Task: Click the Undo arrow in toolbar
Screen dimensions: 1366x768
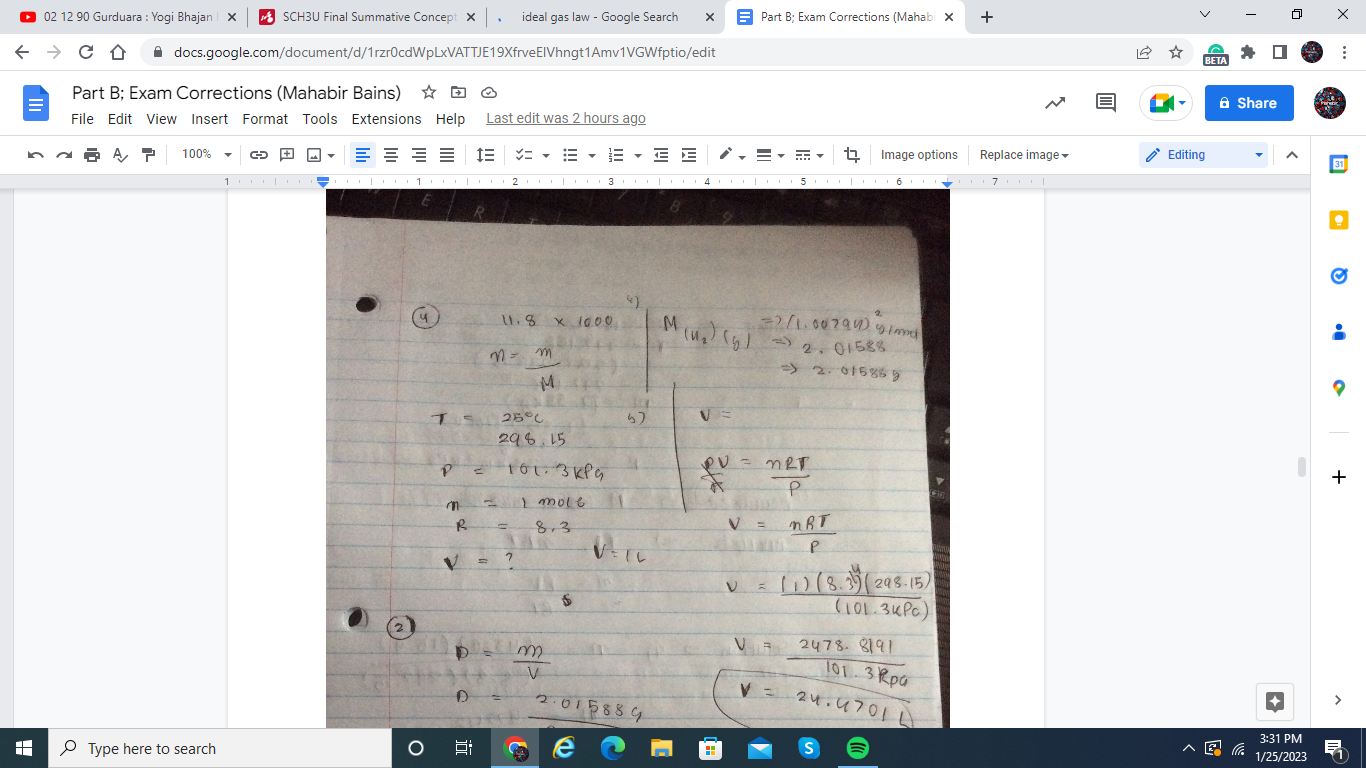Action: coord(36,155)
